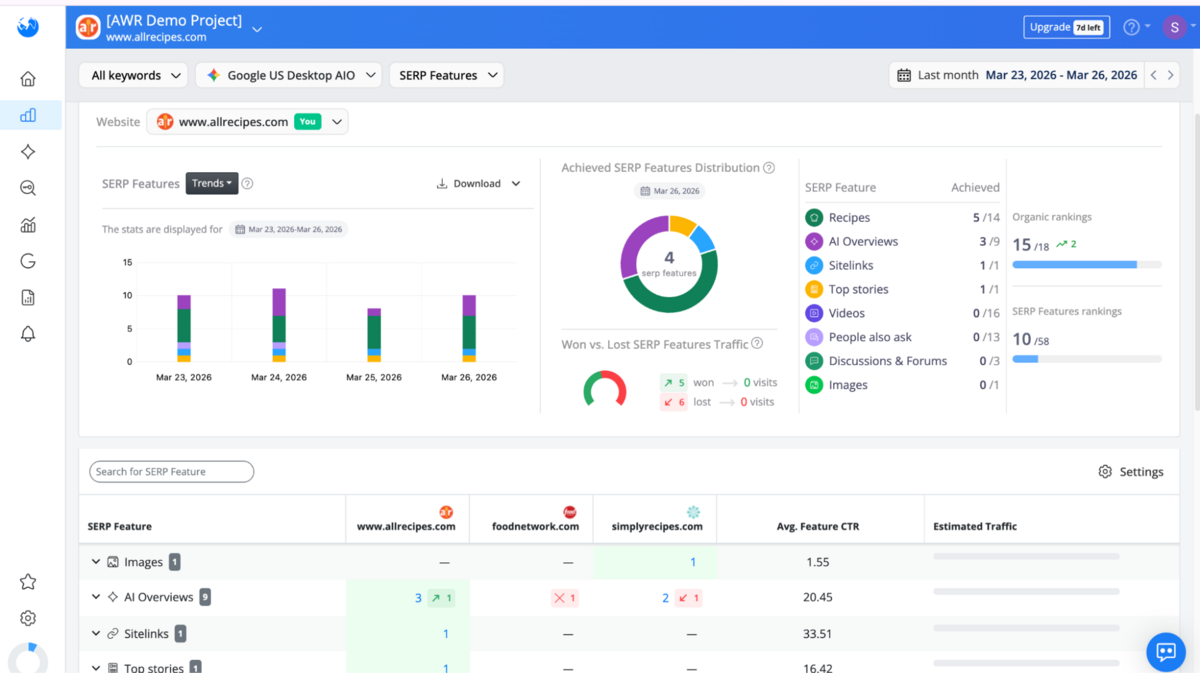Screen dimensions: 1200x673
Task: Click the date range Mar 23 - Mar 26, 2026
Action: tap(1061, 75)
